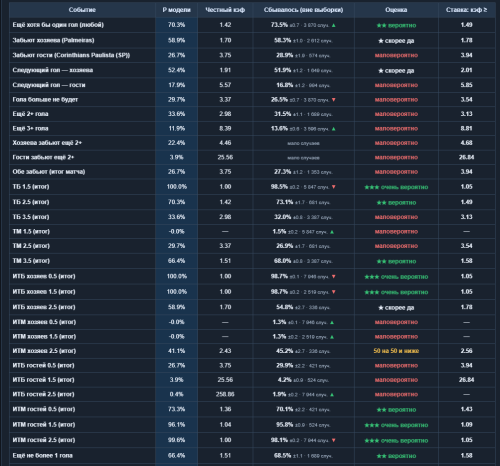This screenshot has width=500, height=466.
Task: Click the 'Ещё не более 1 гола' row
Action: [x=252, y=456]
